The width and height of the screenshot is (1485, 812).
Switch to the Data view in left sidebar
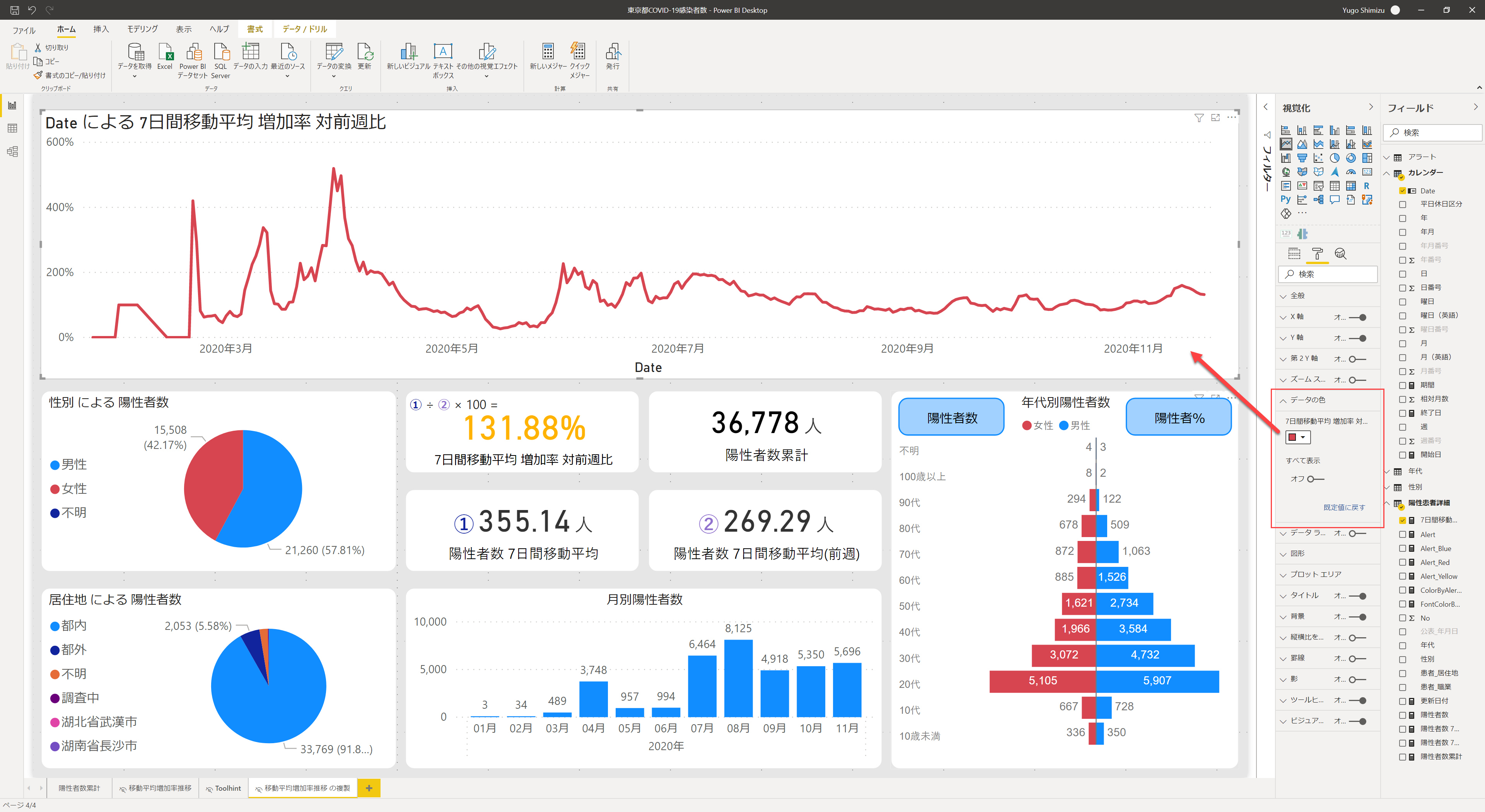12,128
